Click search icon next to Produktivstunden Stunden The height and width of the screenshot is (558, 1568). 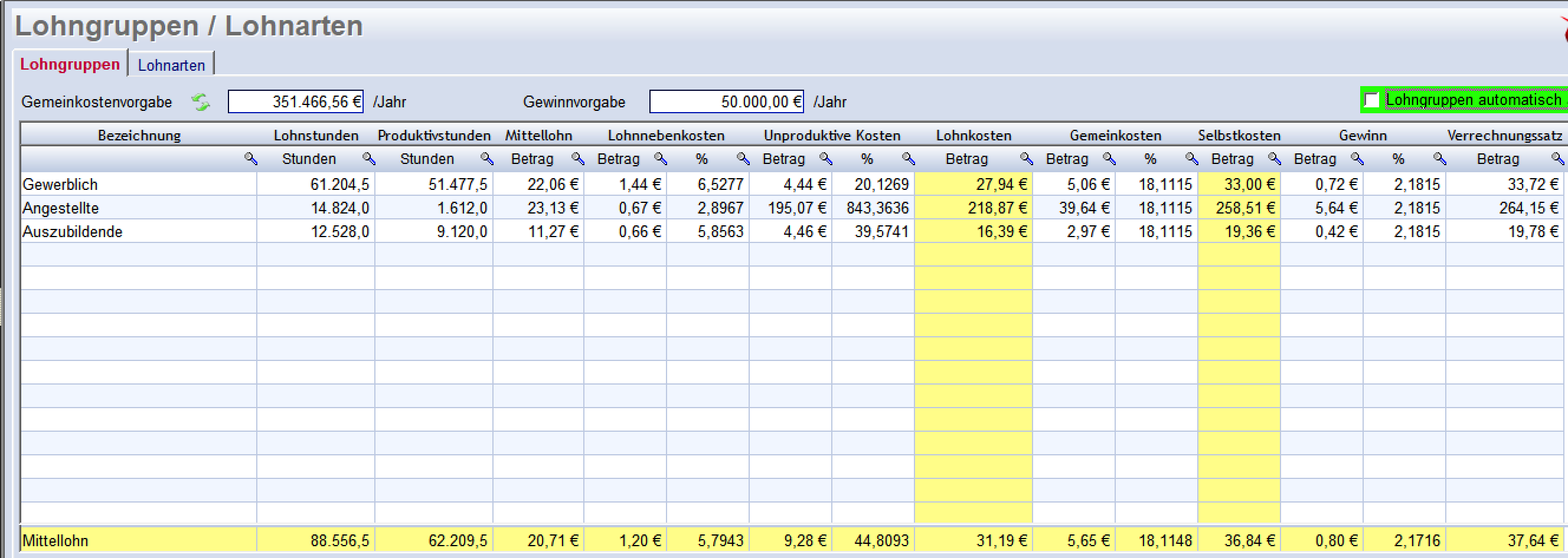pos(486,159)
